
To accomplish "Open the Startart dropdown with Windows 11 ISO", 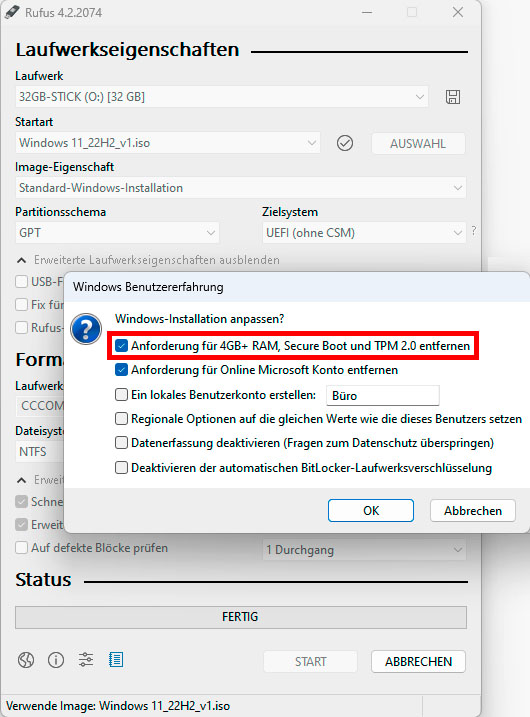I will tap(168, 143).
